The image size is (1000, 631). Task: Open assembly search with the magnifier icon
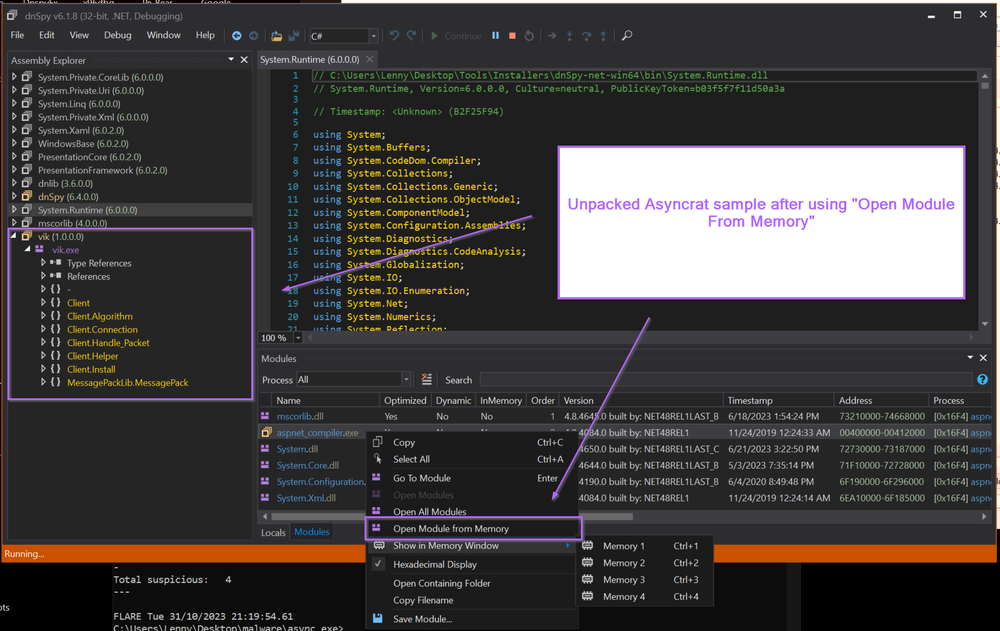click(x=627, y=35)
